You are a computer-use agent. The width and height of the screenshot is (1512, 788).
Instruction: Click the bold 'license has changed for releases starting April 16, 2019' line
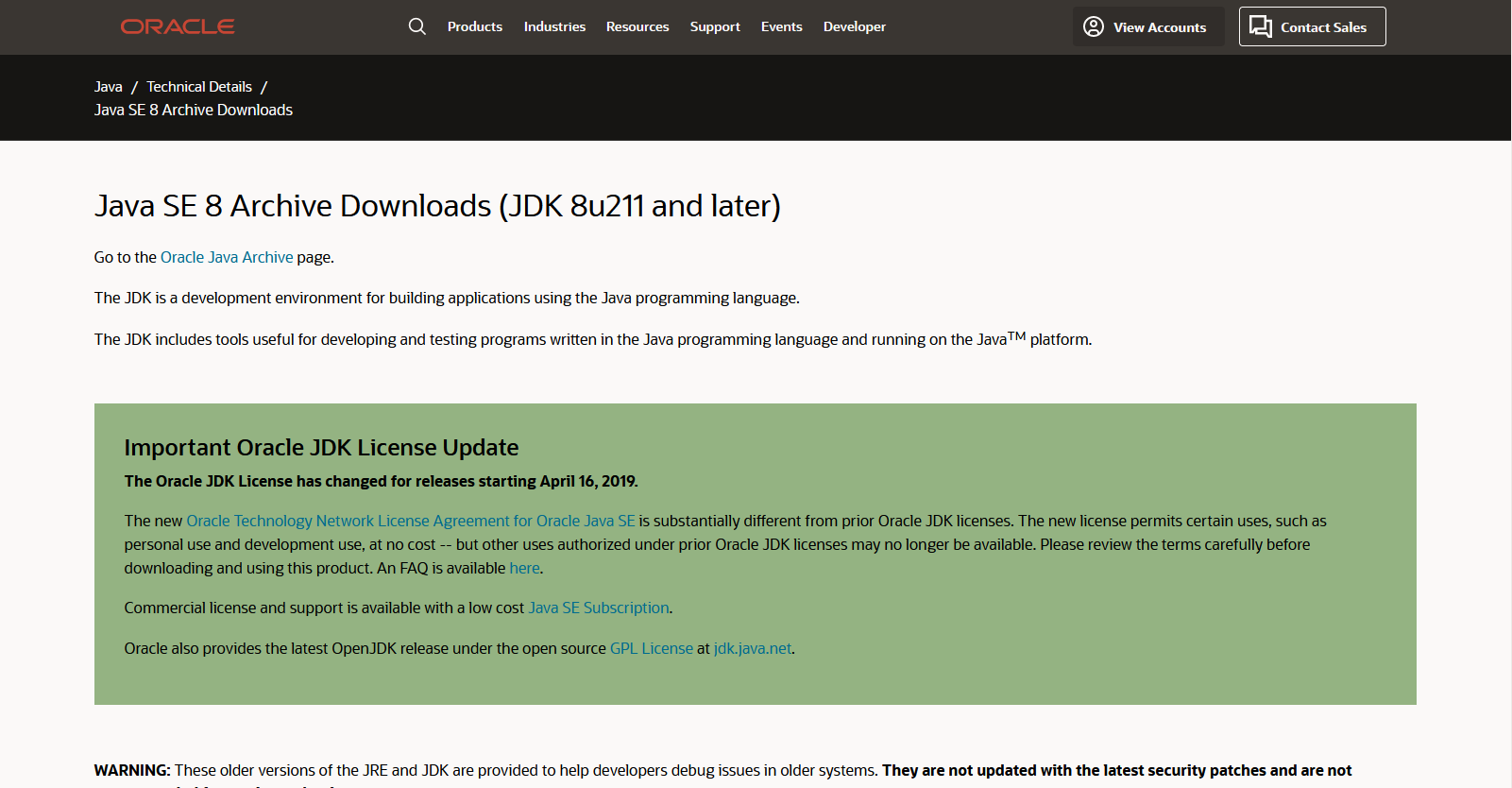[381, 481]
